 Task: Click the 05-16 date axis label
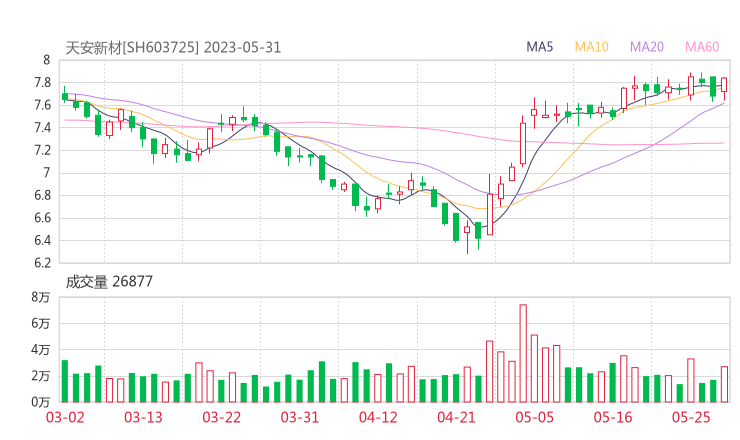pos(613,417)
